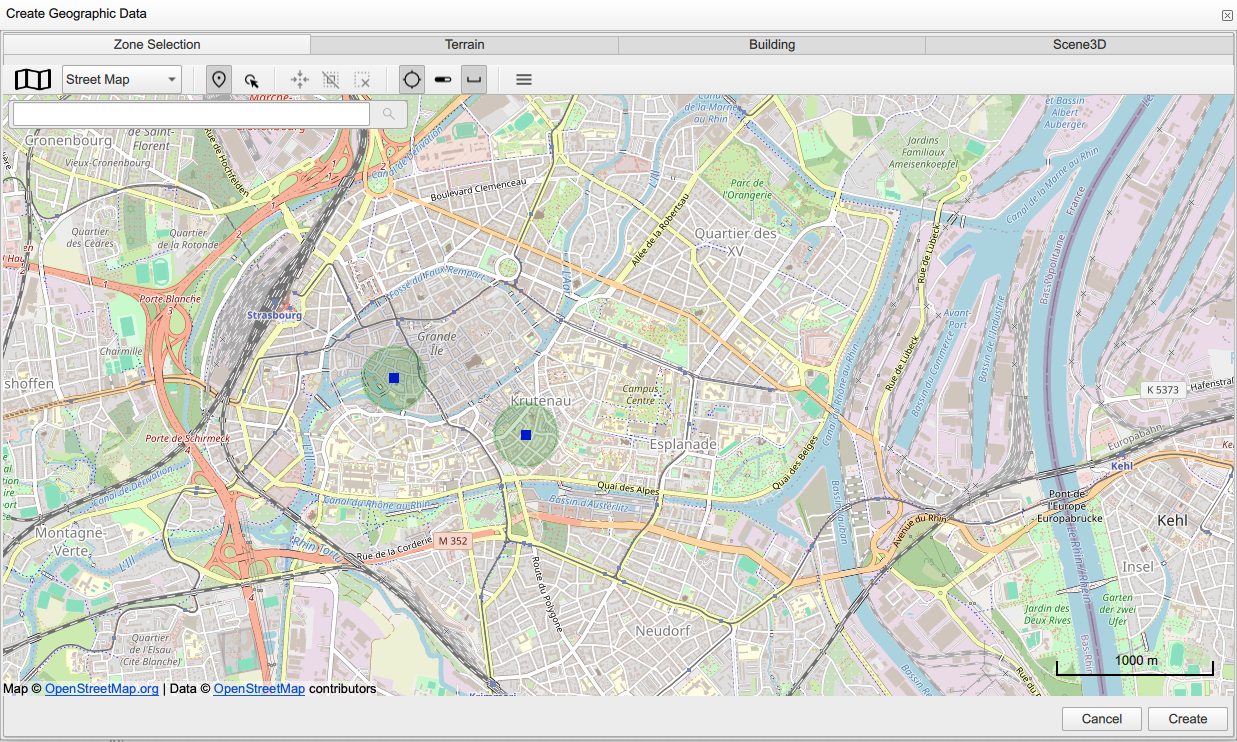The image size is (1237, 742).
Task: Click the horizontal pill-shaped toolbar icon
Action: (x=443, y=80)
